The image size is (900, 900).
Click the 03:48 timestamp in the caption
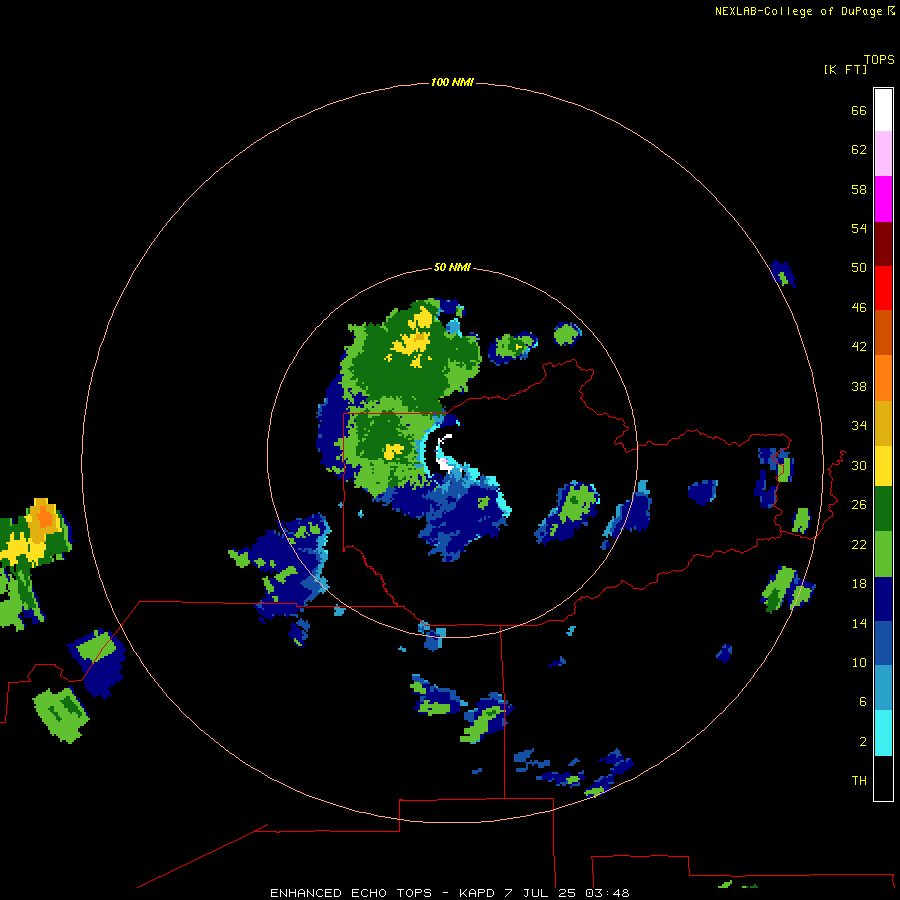[x=607, y=893]
